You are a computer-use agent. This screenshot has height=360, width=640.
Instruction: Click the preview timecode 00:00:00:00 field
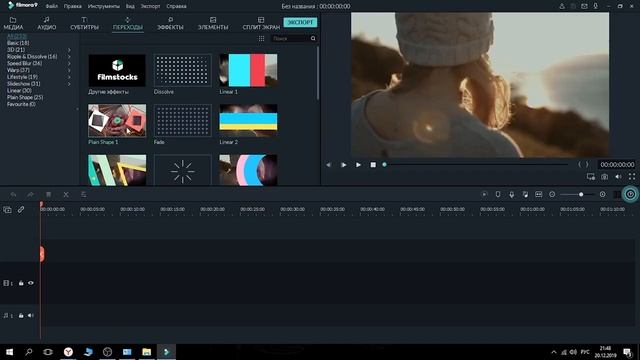[617, 164]
